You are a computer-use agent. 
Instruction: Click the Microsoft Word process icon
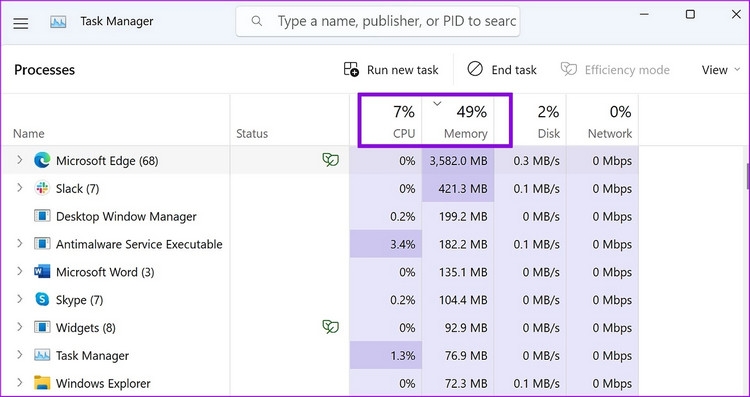pos(42,272)
